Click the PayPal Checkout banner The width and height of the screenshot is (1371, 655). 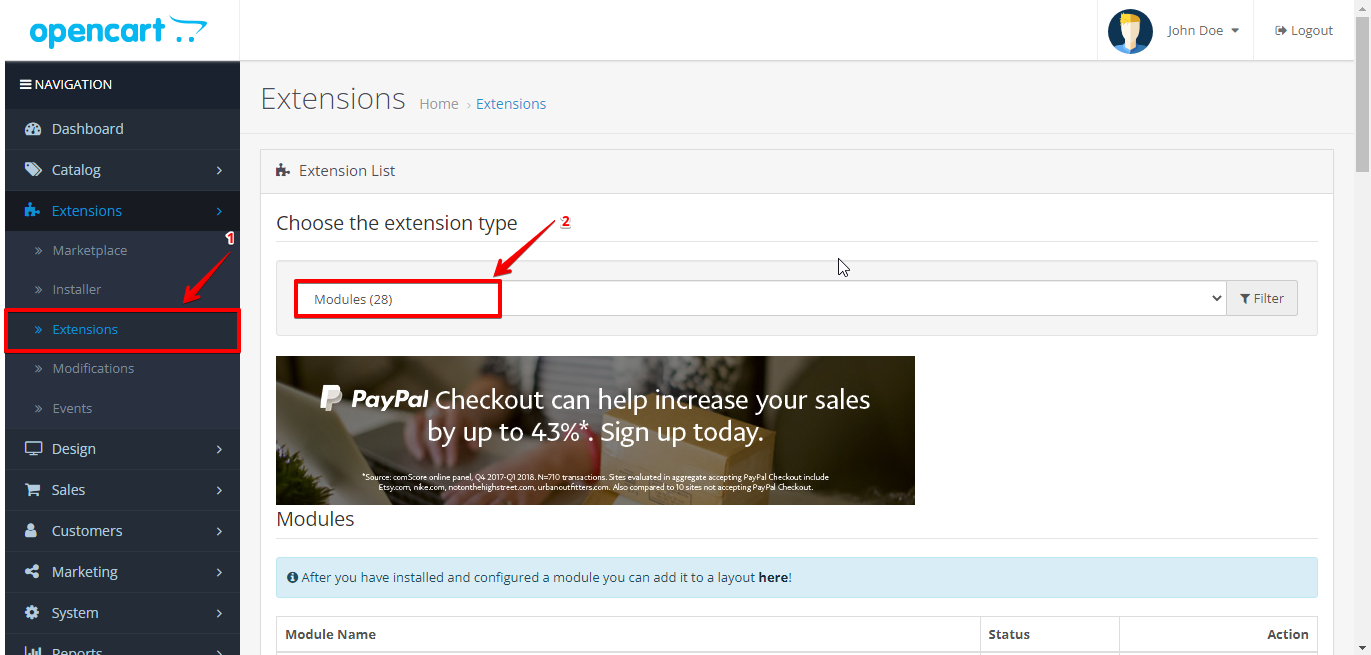595,430
